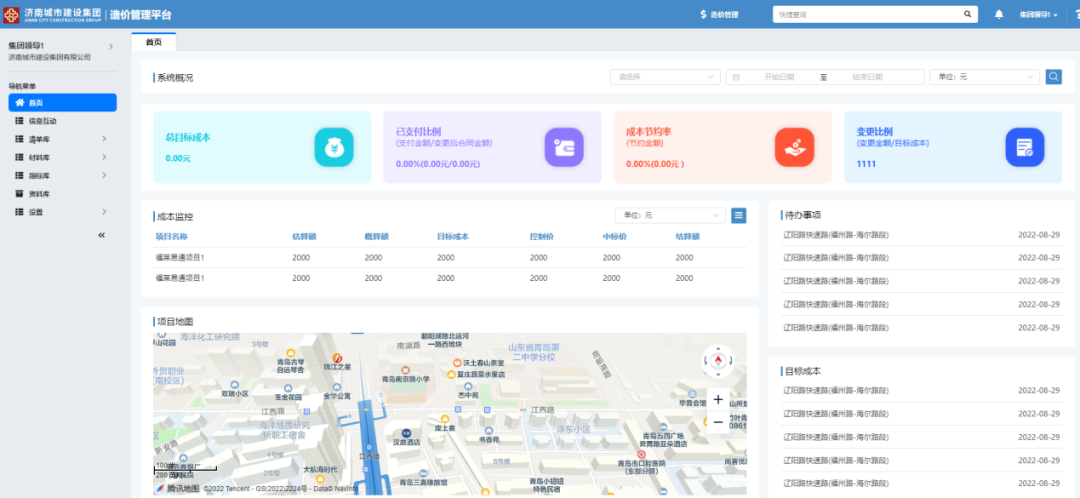Image resolution: width=1080 pixels, height=498 pixels.
Task: Open first 待办事项 entry 辽阳路快速路
Action: pyautogui.click(x=836, y=235)
